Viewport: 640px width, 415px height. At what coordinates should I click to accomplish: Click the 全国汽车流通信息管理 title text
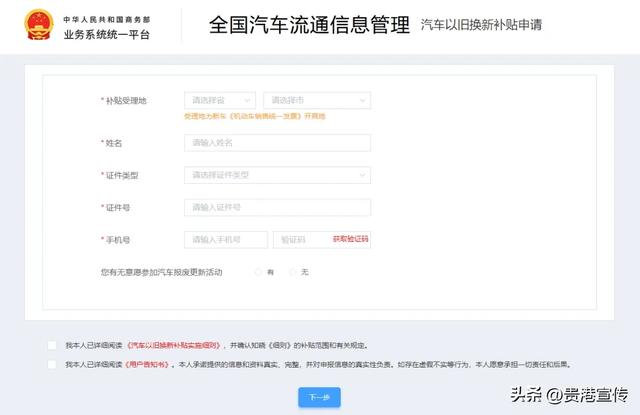coord(309,25)
